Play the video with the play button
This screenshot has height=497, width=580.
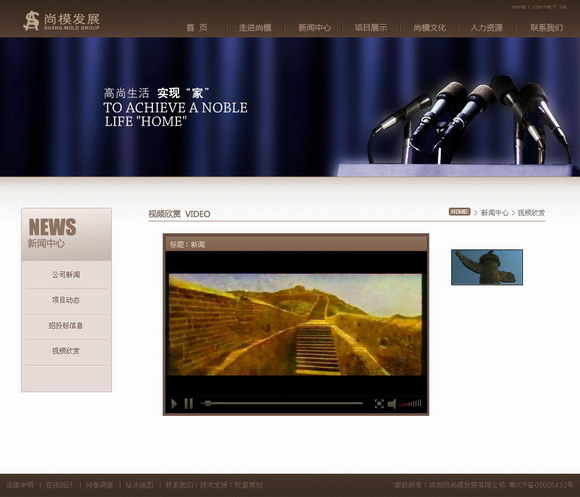[x=174, y=404]
